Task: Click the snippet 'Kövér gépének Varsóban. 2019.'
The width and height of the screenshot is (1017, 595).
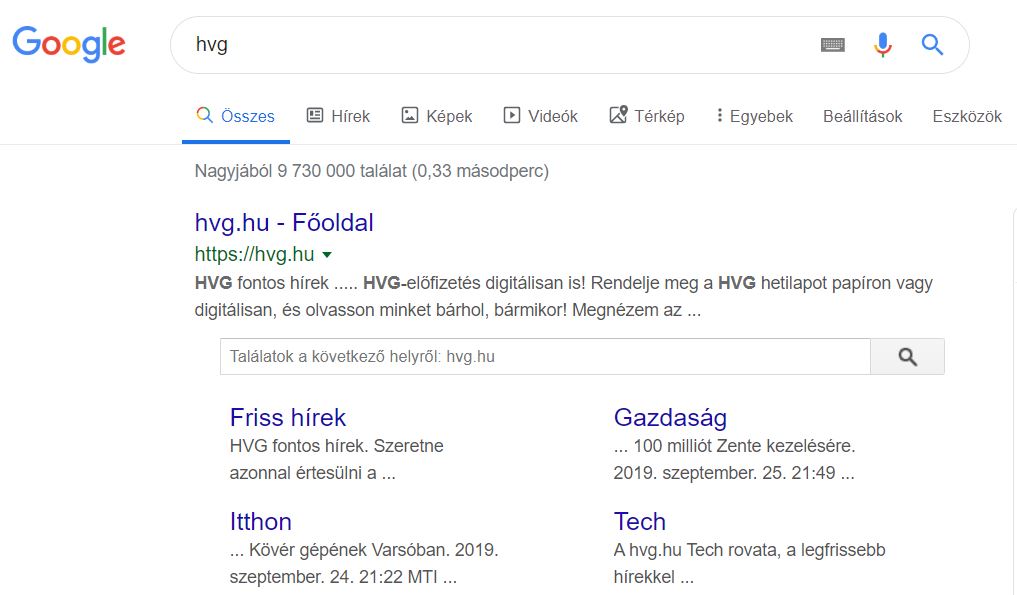Action: [374, 550]
